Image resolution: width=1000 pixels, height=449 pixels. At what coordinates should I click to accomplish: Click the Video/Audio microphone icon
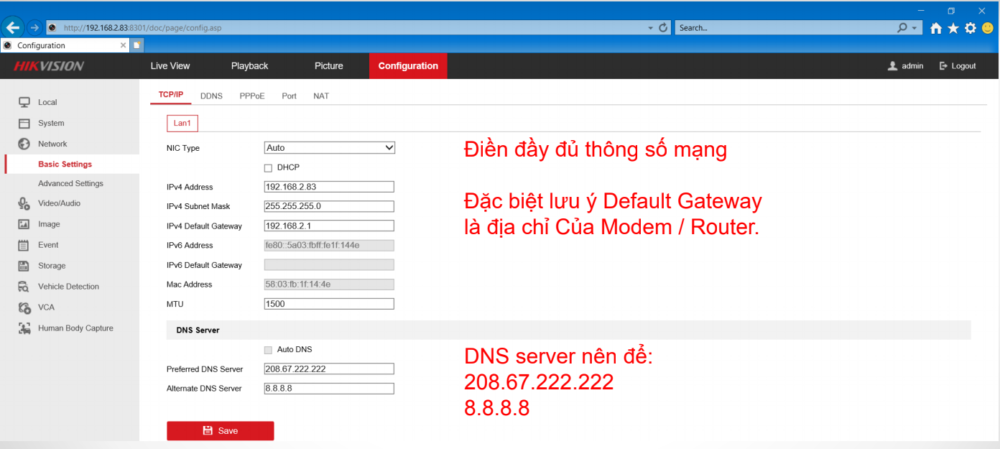coord(24,203)
